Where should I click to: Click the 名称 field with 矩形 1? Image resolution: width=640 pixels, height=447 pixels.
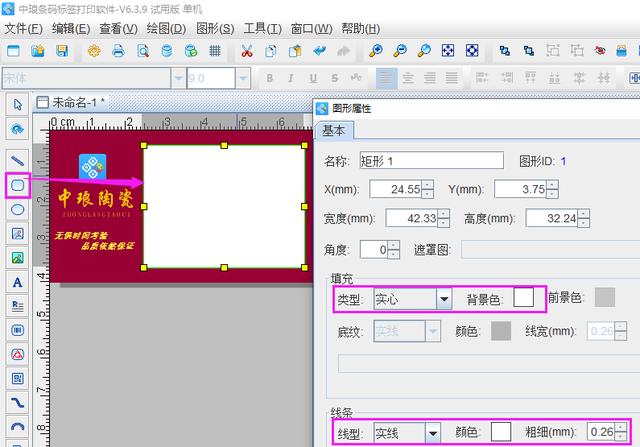pyautogui.click(x=431, y=160)
